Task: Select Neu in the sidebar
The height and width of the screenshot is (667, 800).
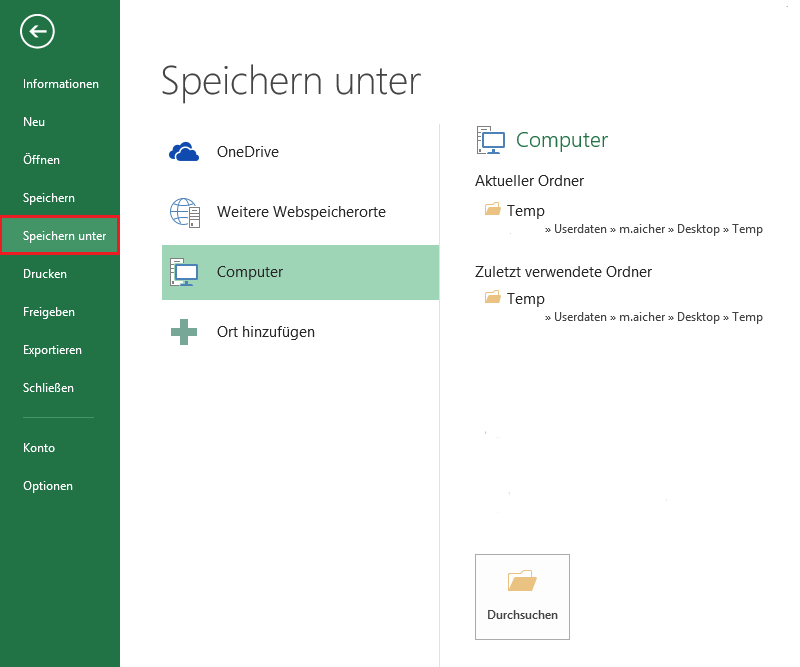Action: [x=34, y=122]
